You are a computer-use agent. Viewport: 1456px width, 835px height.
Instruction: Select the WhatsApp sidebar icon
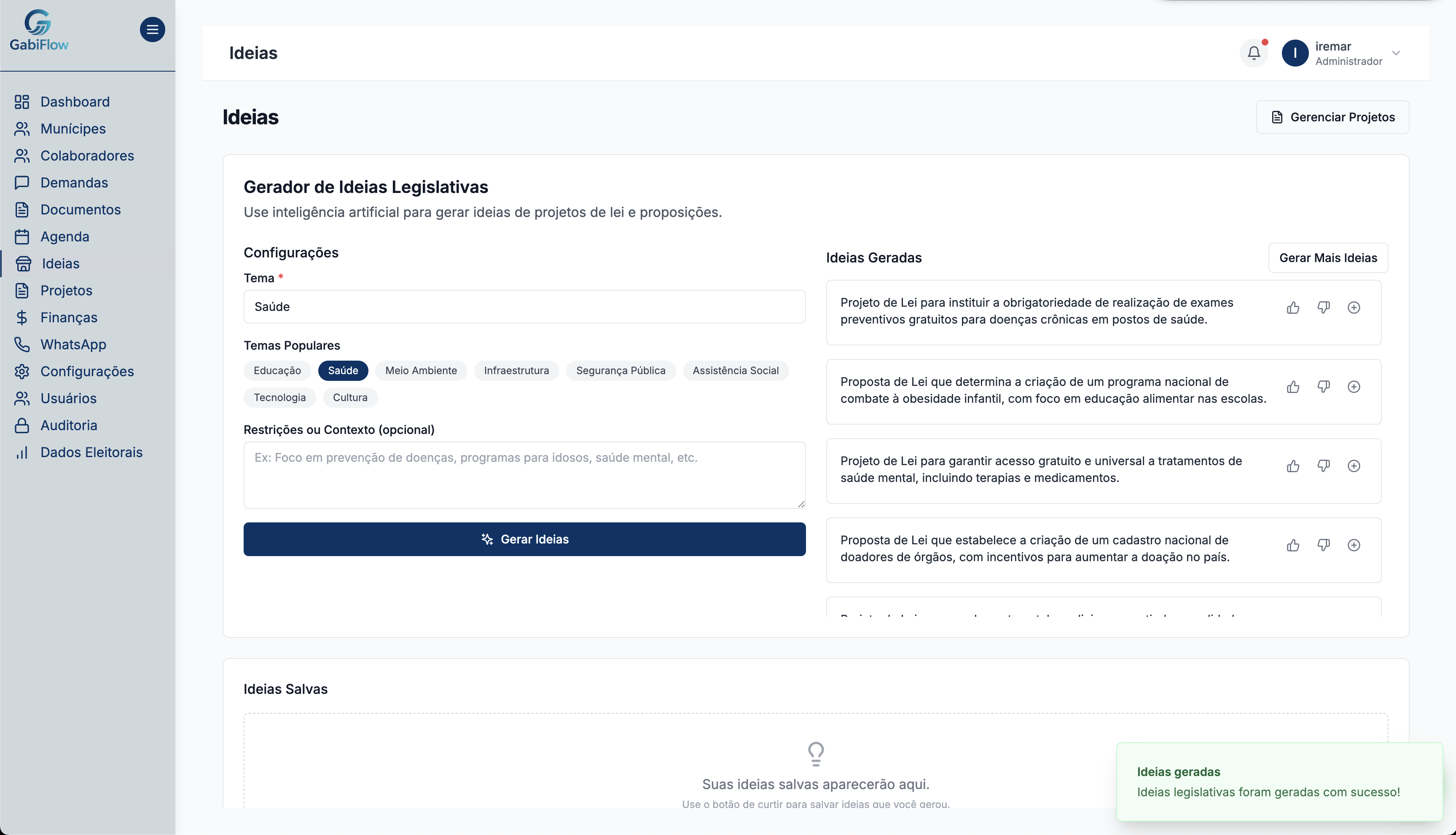point(22,344)
